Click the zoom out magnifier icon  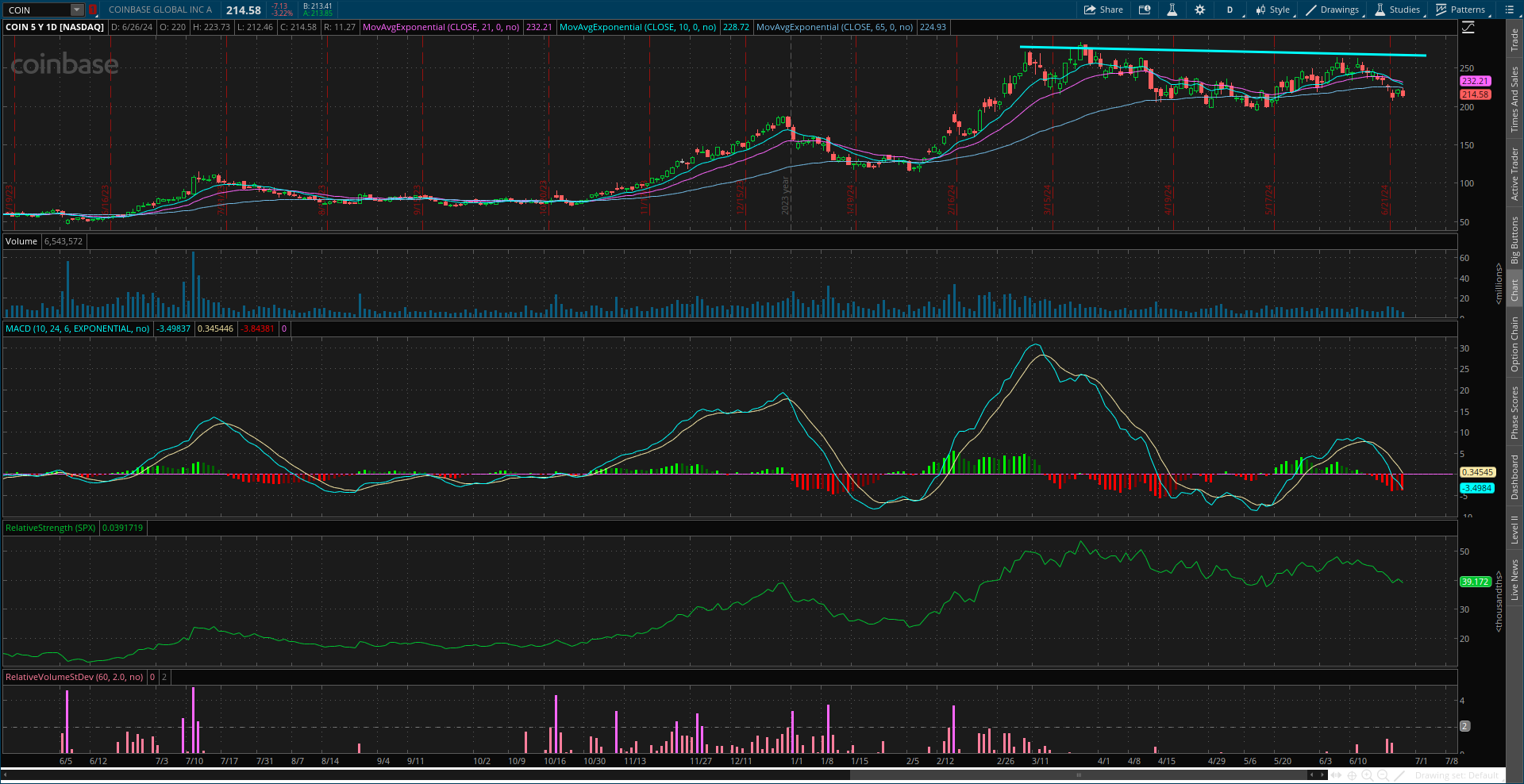tap(1383, 775)
